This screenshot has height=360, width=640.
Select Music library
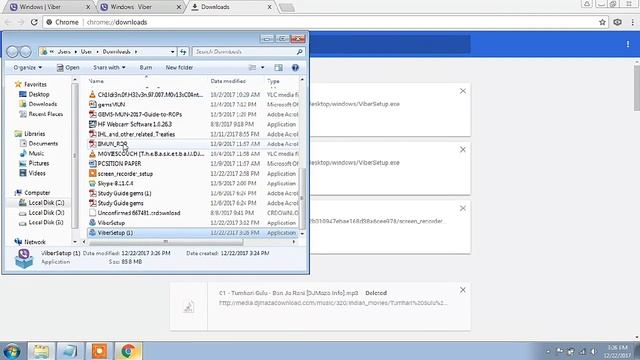(x=36, y=153)
